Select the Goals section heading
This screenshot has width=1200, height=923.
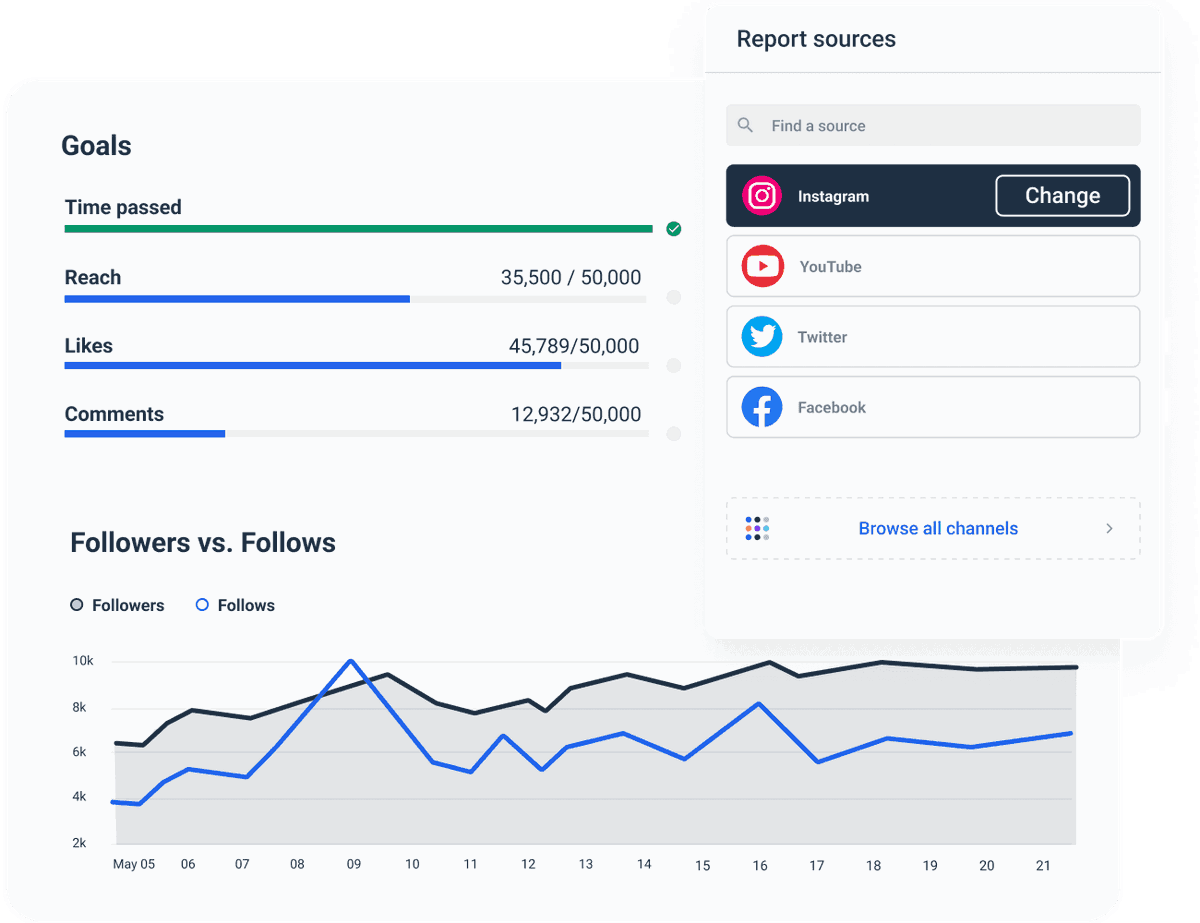(96, 145)
